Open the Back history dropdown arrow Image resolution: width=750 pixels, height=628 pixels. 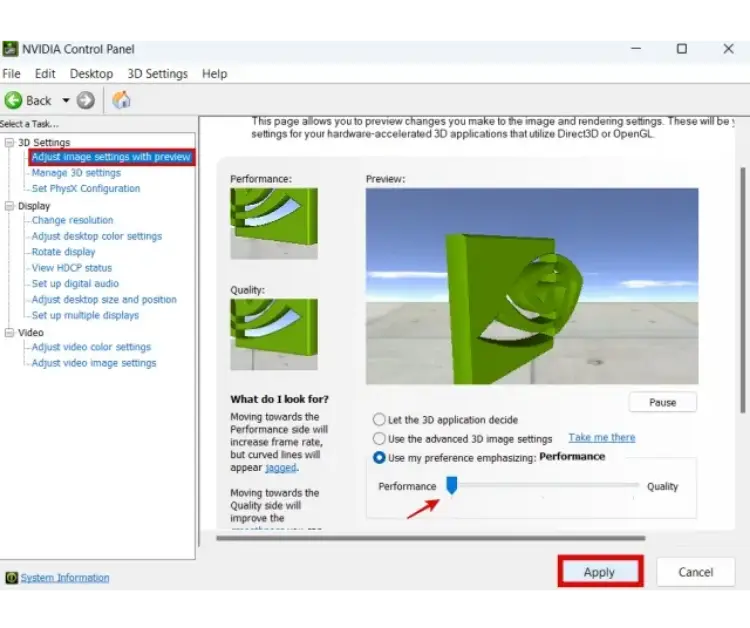(66, 100)
